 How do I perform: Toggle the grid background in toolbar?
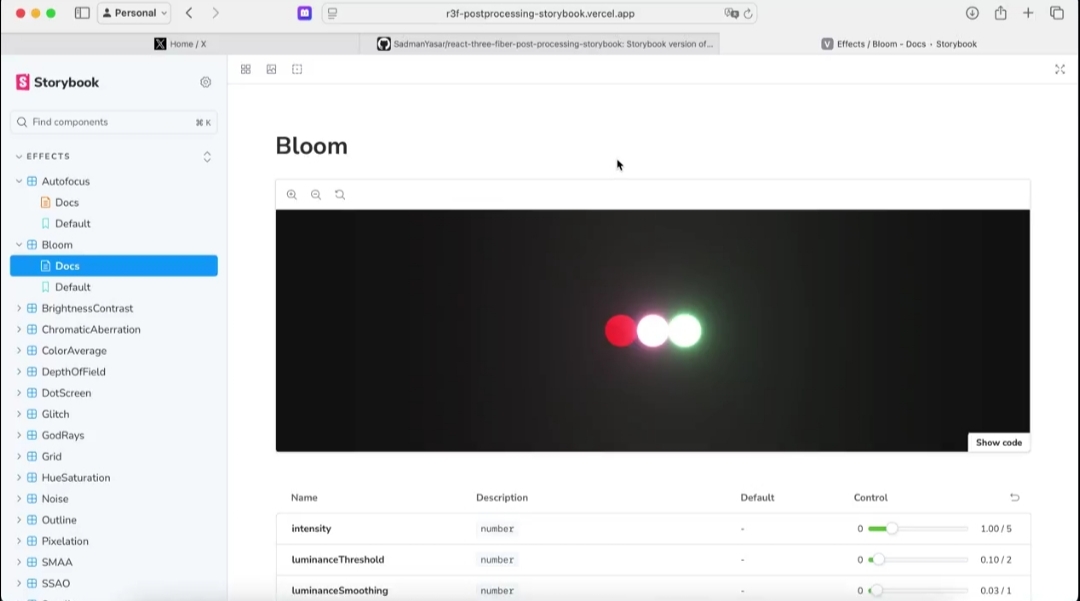click(246, 70)
